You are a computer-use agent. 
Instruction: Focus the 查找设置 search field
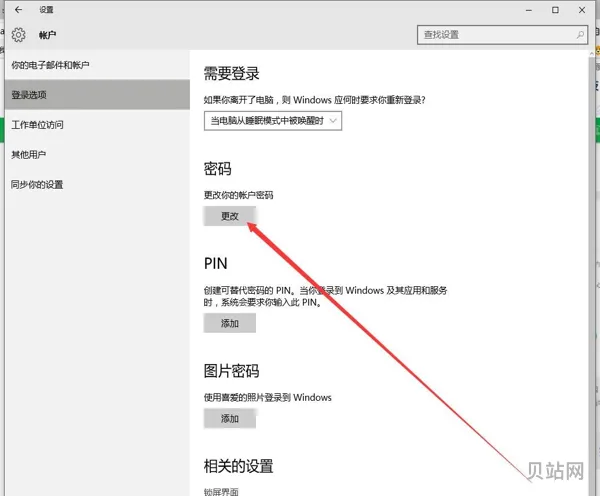click(502, 35)
